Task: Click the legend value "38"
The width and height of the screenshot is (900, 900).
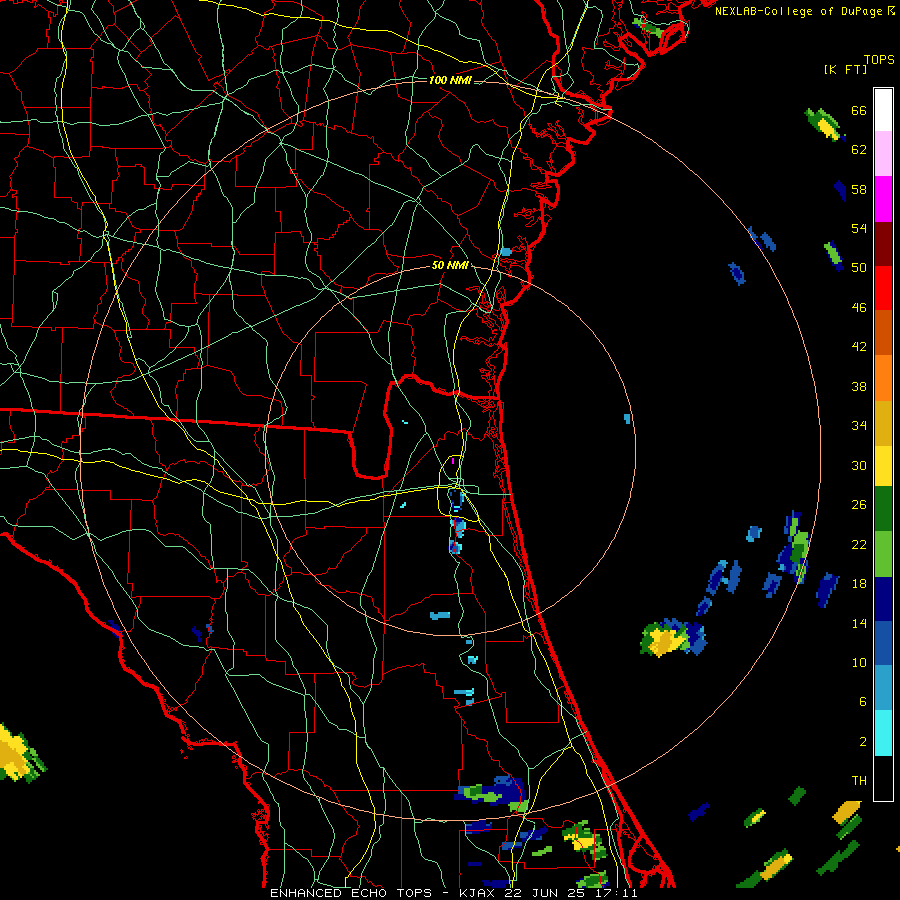Action: click(x=859, y=386)
